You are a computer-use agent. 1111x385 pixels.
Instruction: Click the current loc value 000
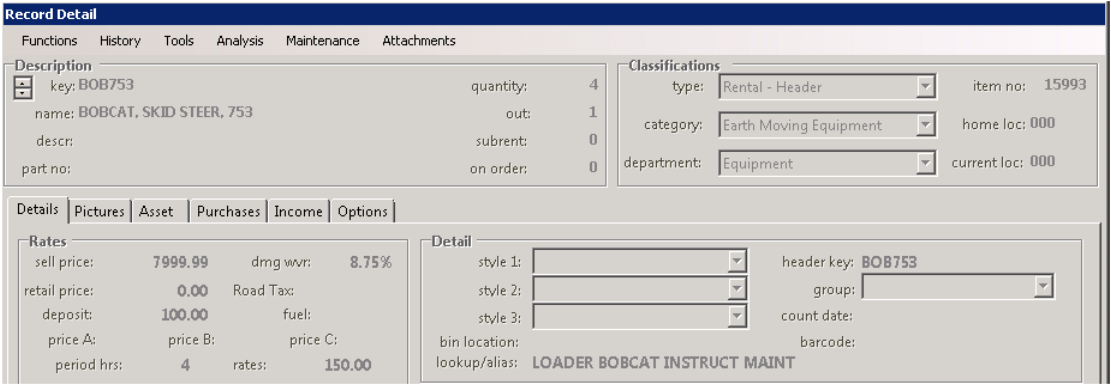click(x=1042, y=162)
